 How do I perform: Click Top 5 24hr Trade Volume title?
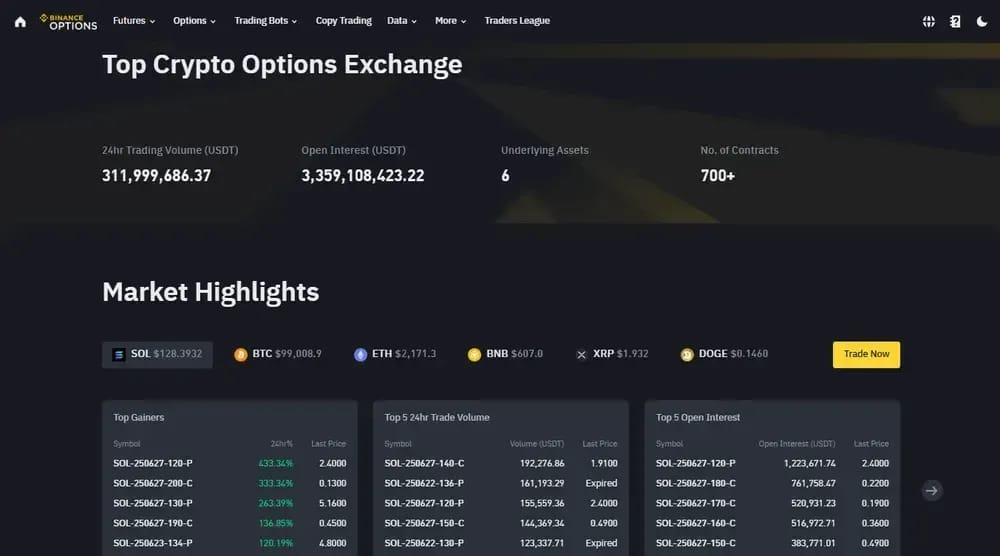437,418
